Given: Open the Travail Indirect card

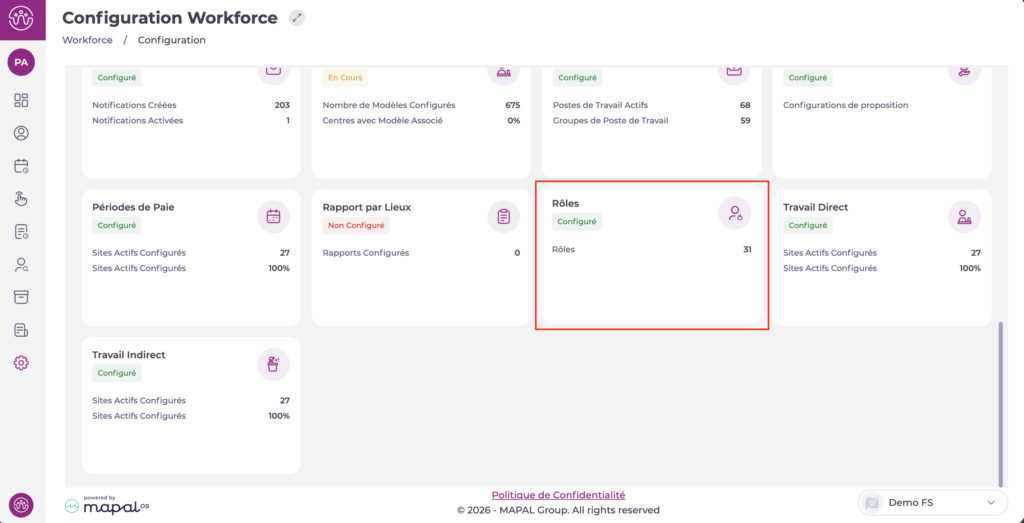Looking at the screenshot, I should [x=191, y=404].
